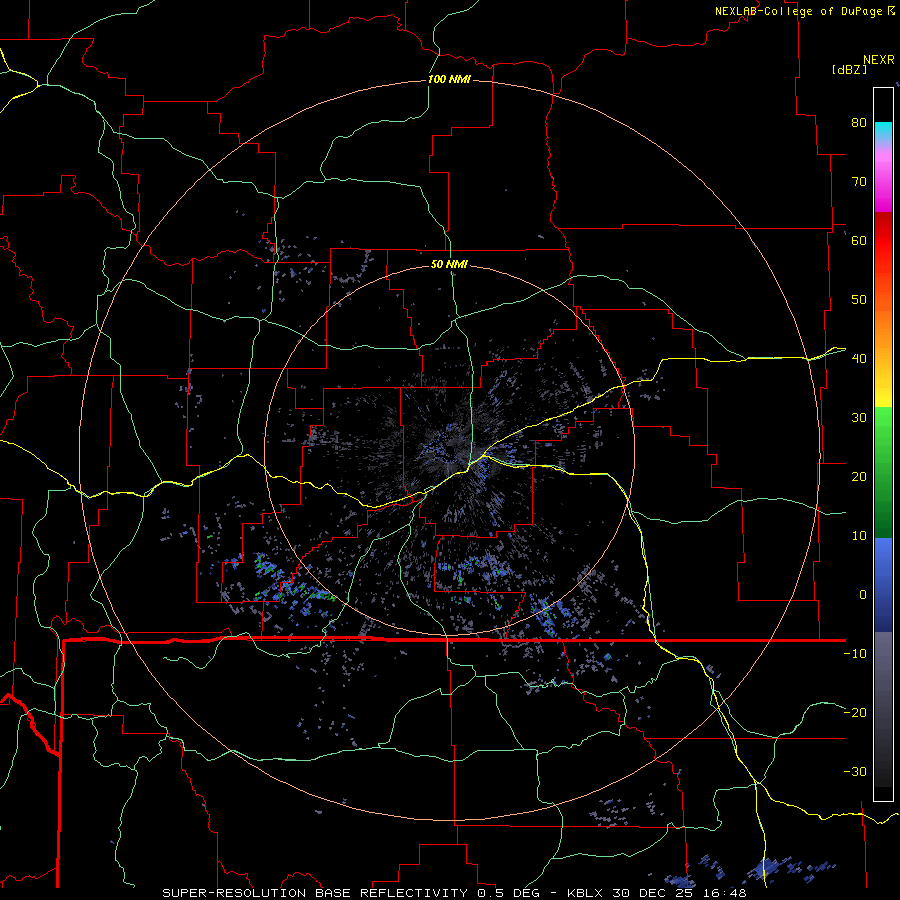Image resolution: width=900 pixels, height=900 pixels.
Task: Click the green segment of reflectivity color bar
Action: (883, 472)
